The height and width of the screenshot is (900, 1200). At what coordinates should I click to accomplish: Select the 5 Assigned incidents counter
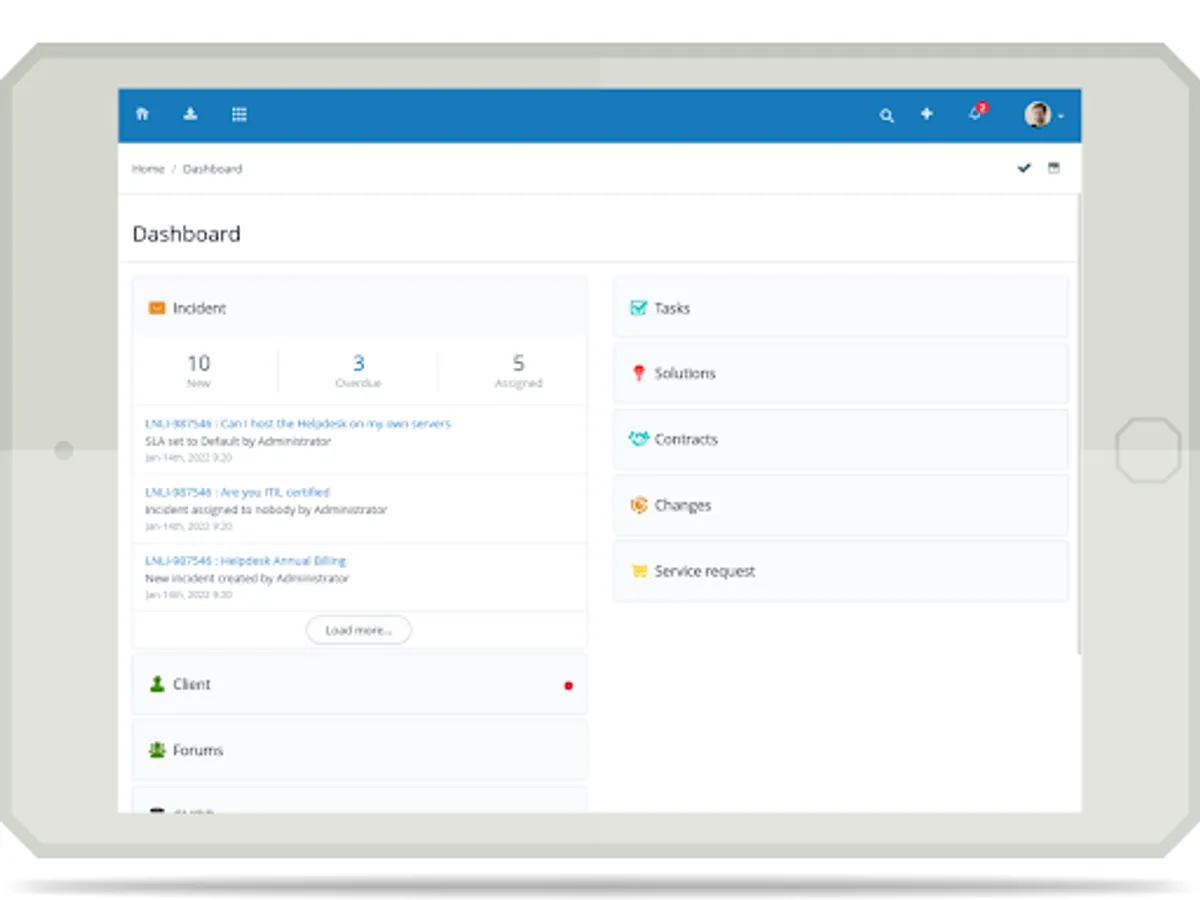(518, 370)
